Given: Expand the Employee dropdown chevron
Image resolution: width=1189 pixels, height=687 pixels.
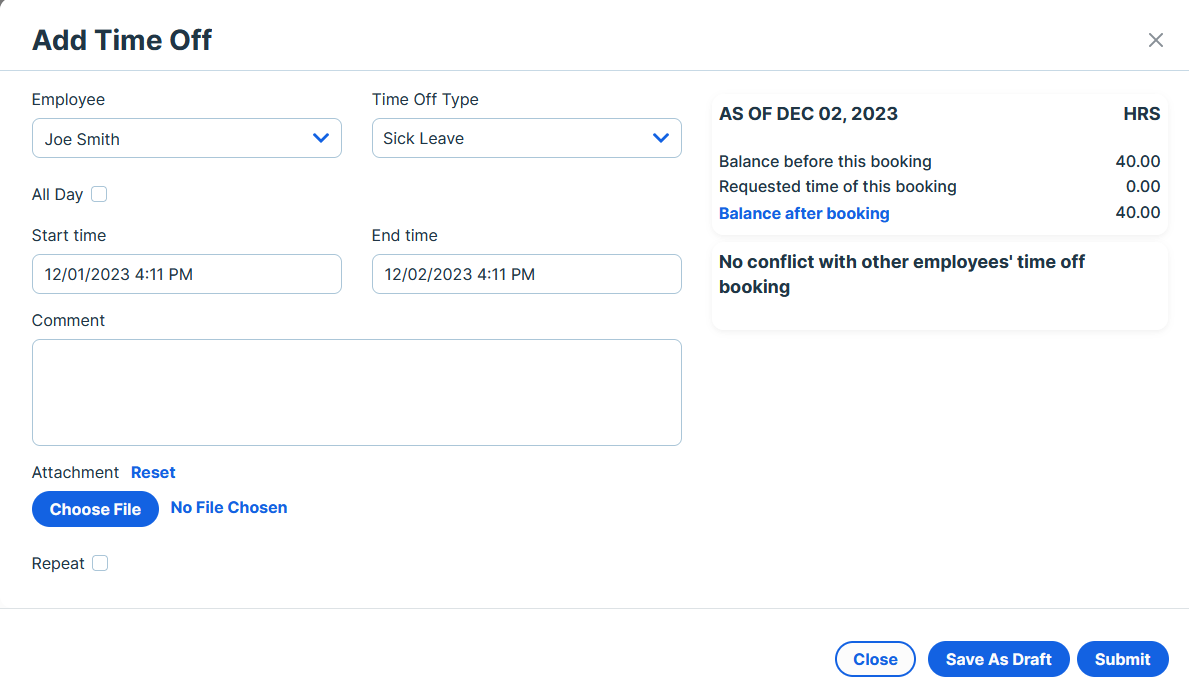Looking at the screenshot, I should [321, 138].
